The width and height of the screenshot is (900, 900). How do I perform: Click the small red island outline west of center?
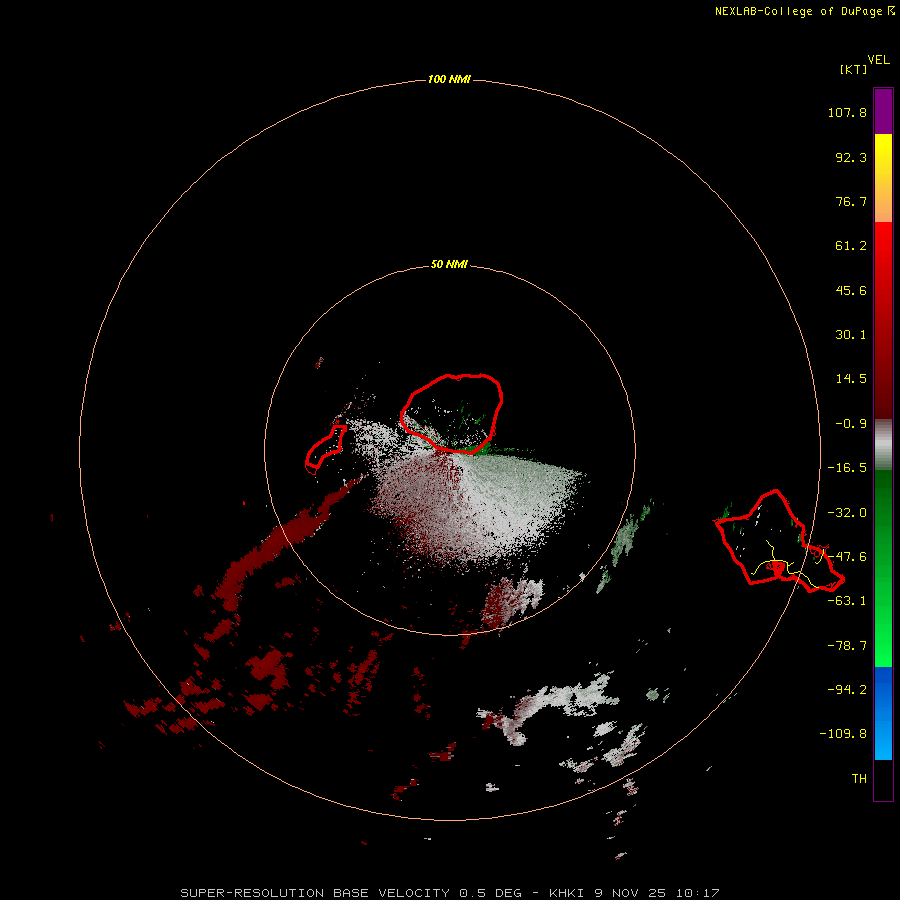click(326, 449)
